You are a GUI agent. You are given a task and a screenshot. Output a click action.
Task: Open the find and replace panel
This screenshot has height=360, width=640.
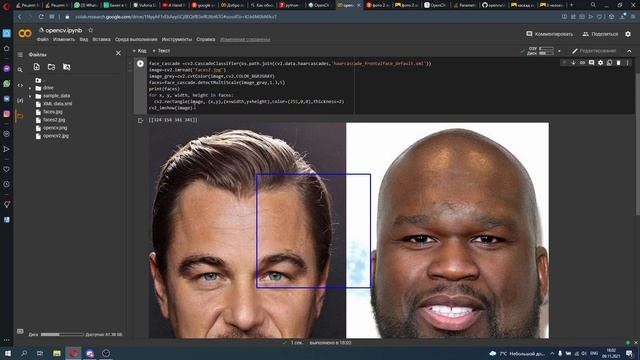pyautogui.click(x=20, y=70)
